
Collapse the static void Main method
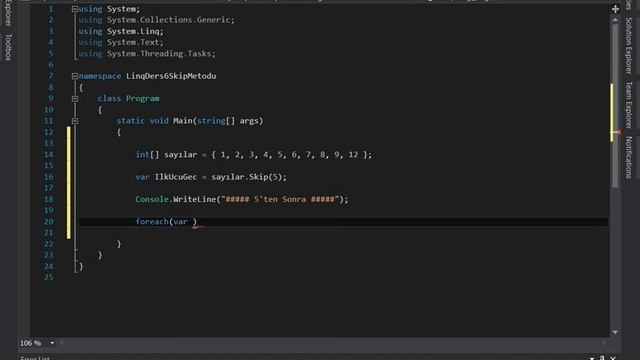(75, 121)
